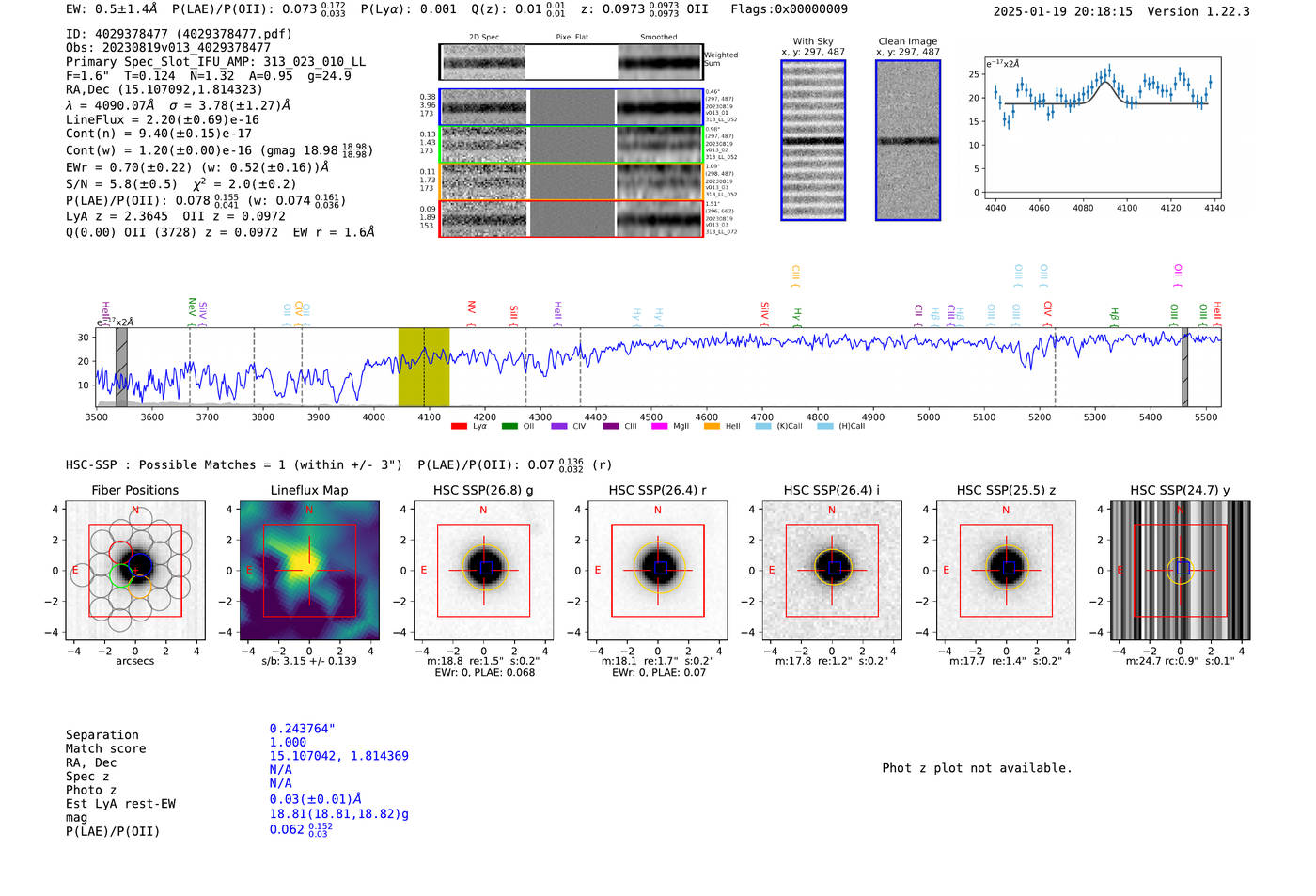This screenshot has height=896, width=1316.
Task: Click the Obs: 20230819v013_4029378477 line
Action: [168, 48]
